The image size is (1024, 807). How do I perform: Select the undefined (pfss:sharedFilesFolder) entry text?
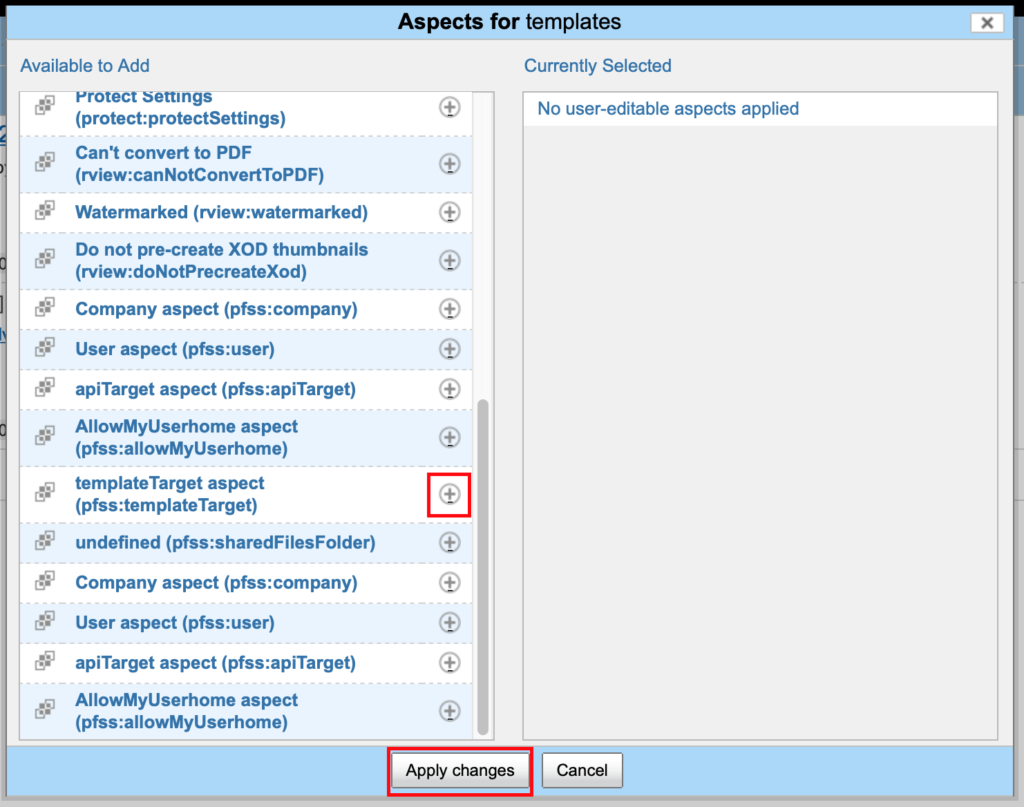(225, 543)
